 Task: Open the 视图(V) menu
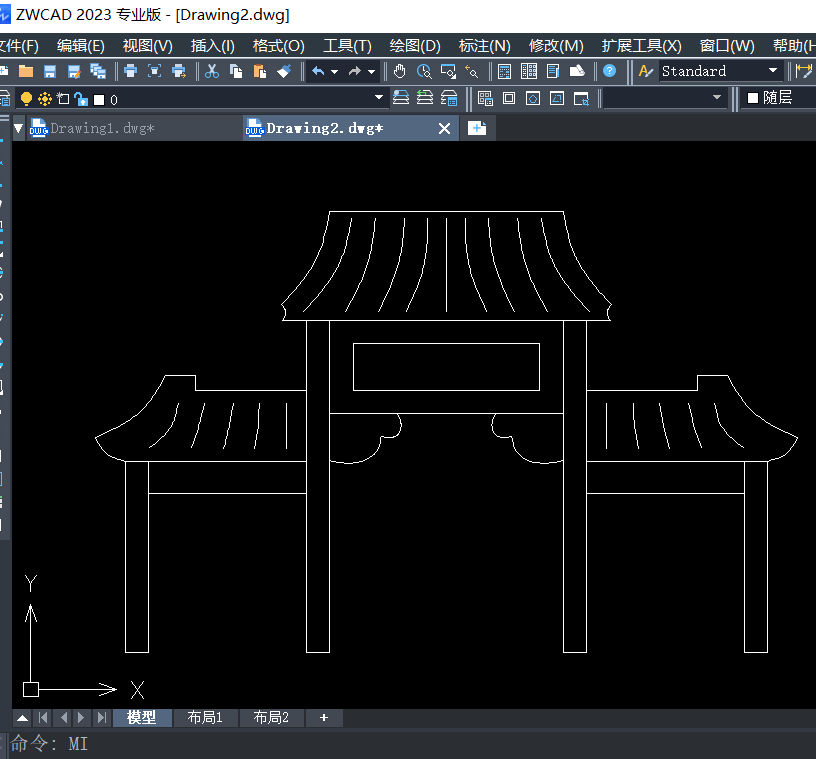click(x=147, y=46)
